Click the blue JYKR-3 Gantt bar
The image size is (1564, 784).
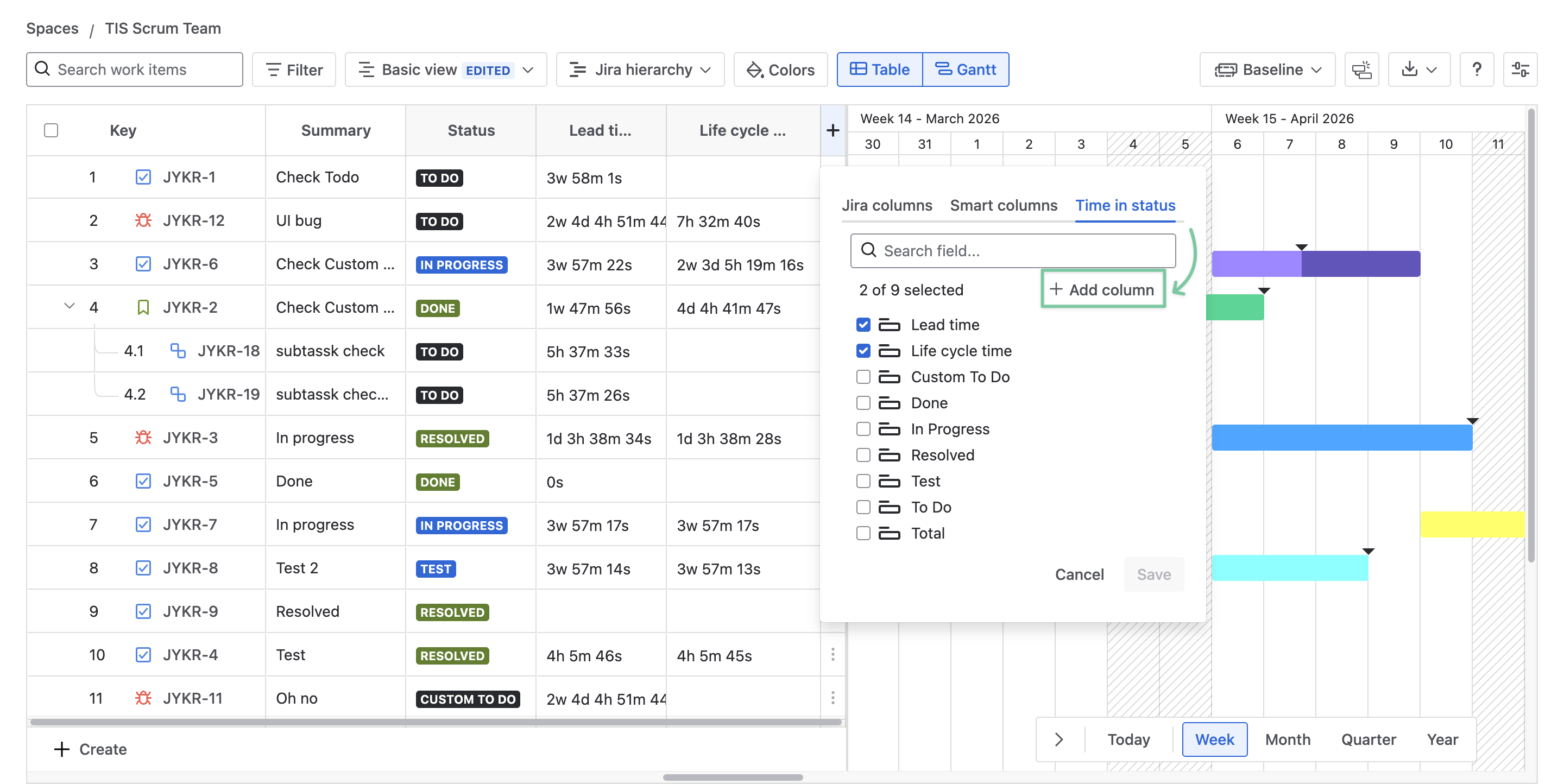click(x=1341, y=438)
